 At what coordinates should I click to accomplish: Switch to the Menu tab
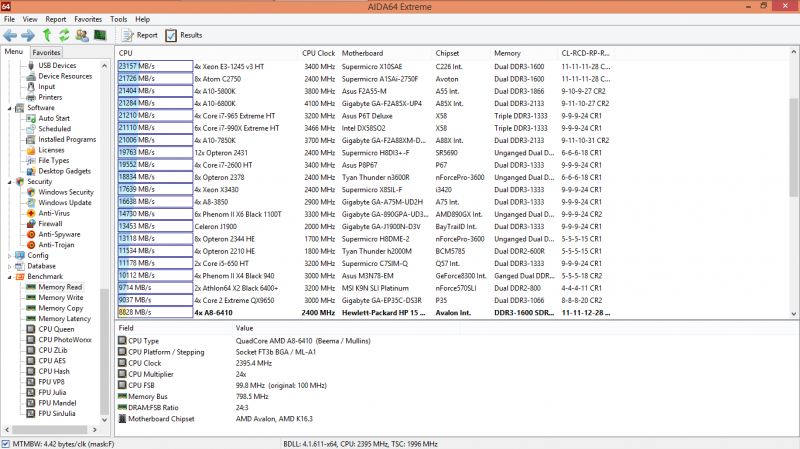pyautogui.click(x=14, y=52)
